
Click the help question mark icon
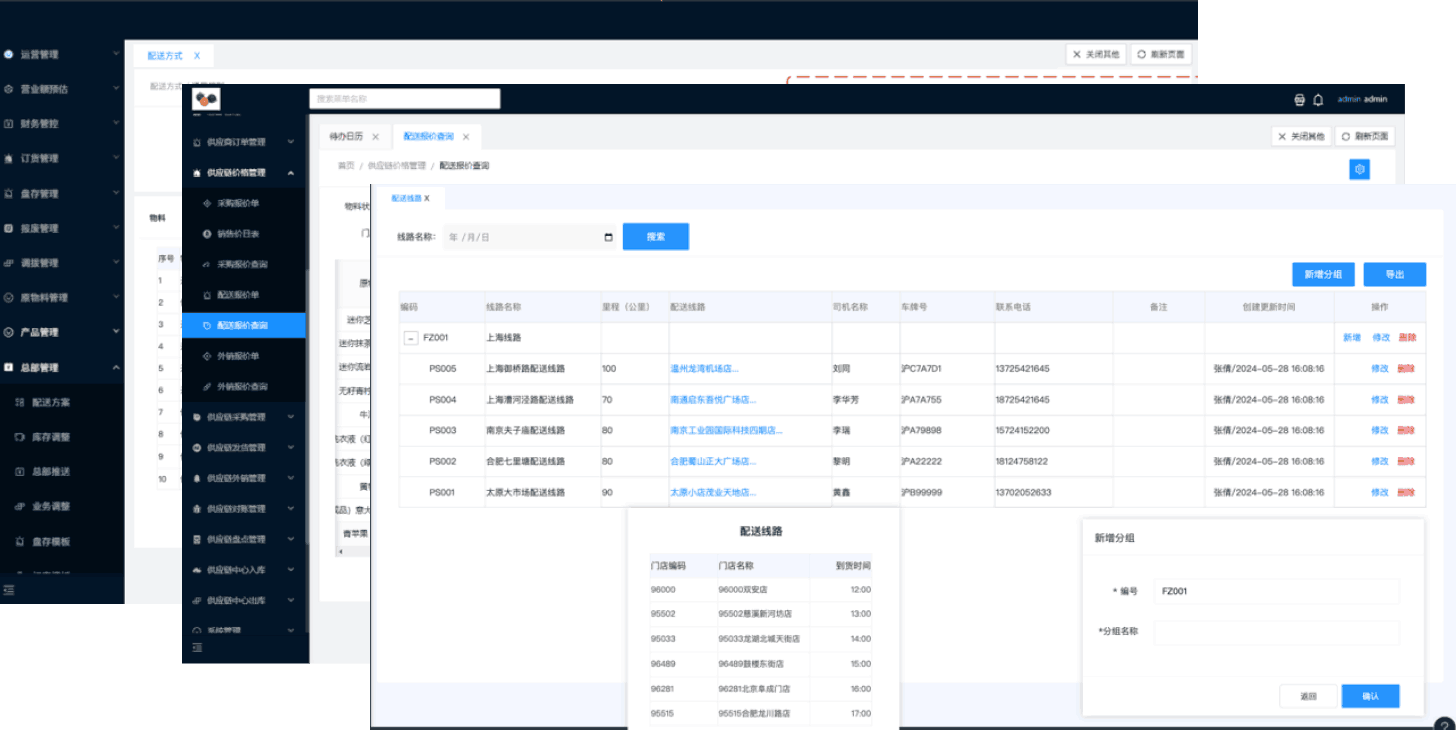click(x=1443, y=724)
